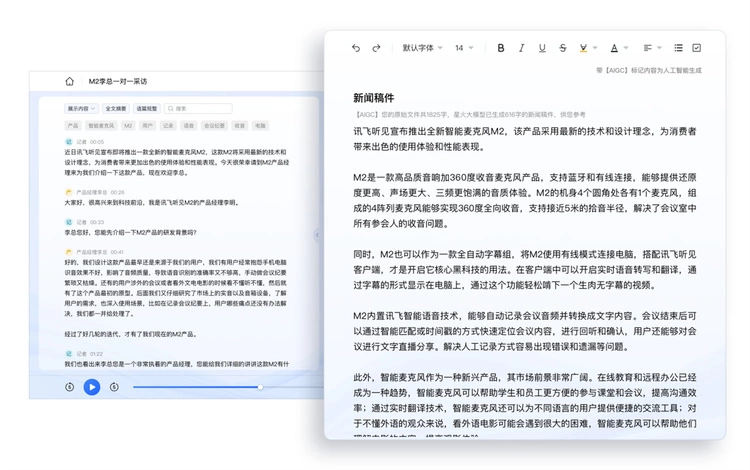
Task: Expand the 展示内容 dropdown
Action: [80, 108]
